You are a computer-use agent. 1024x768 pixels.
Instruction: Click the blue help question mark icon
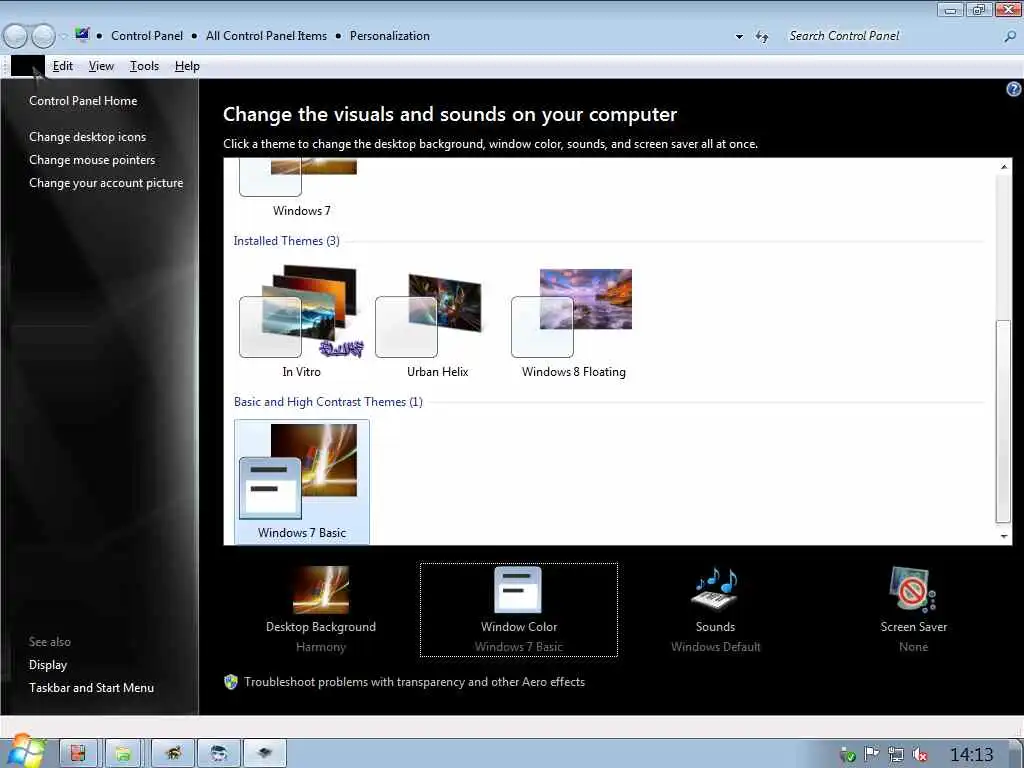click(1014, 89)
